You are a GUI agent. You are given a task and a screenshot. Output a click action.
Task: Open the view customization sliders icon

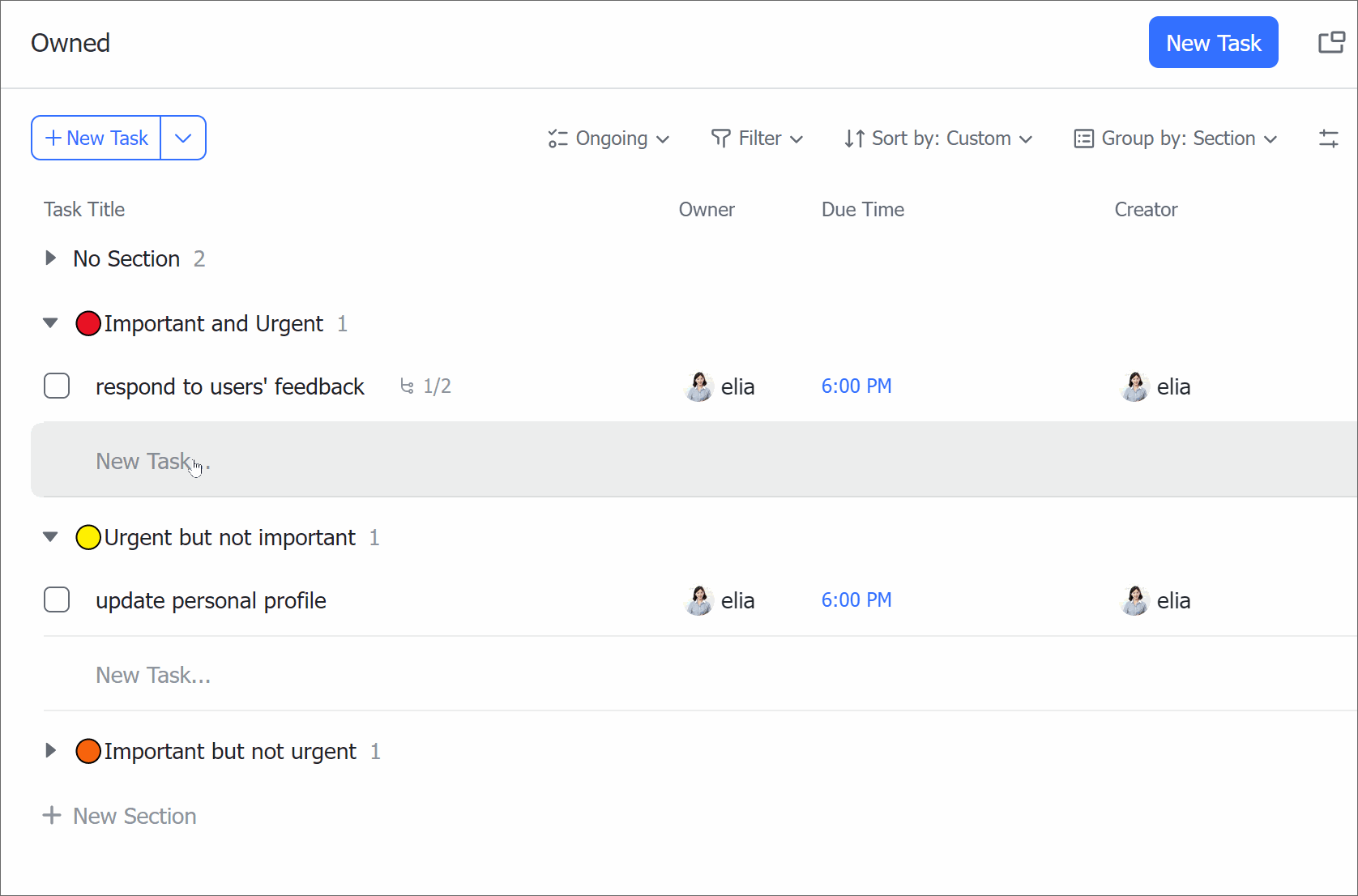[x=1329, y=138]
